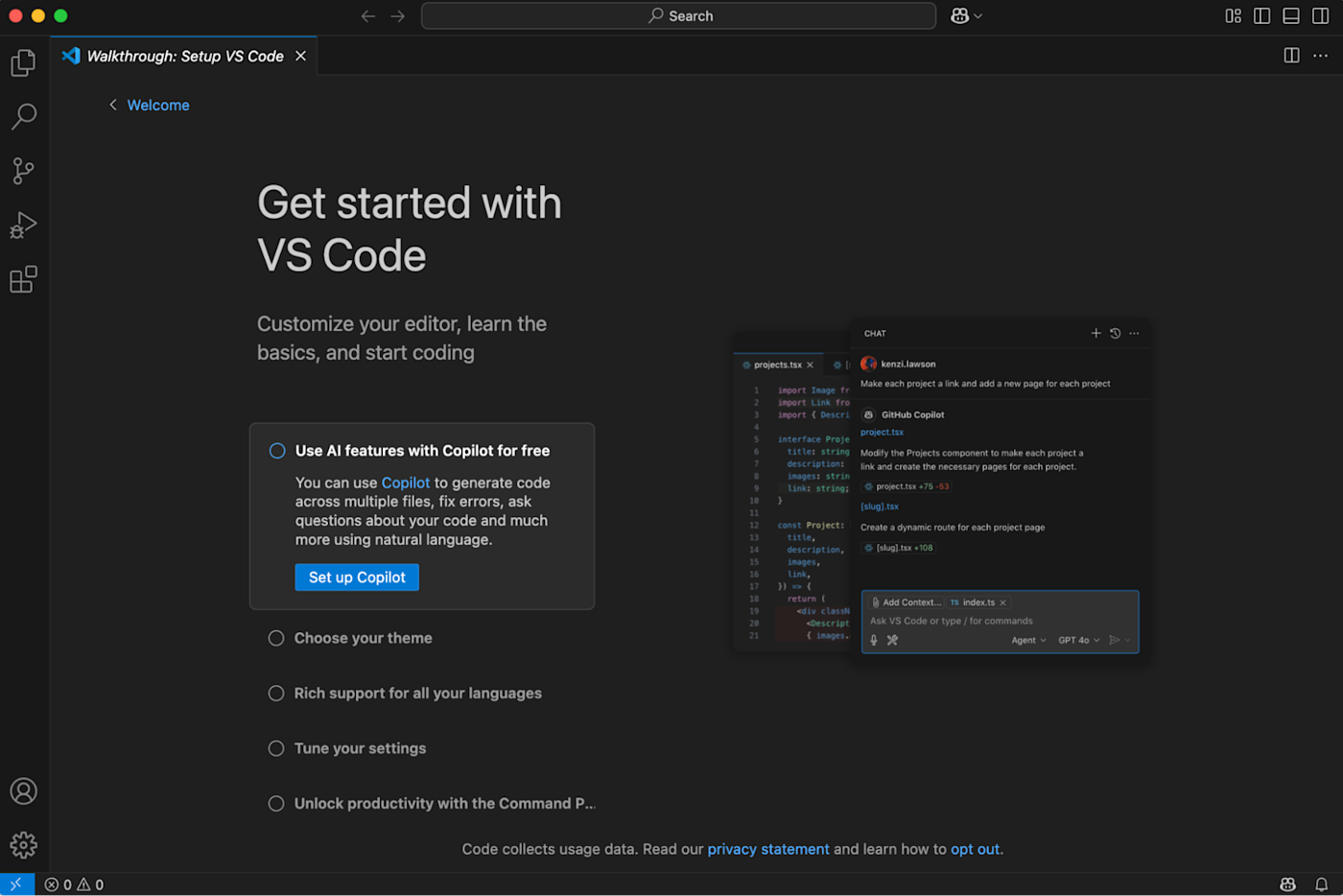Open the Source Control view
Screen dimensions: 1343x896
[x=23, y=172]
